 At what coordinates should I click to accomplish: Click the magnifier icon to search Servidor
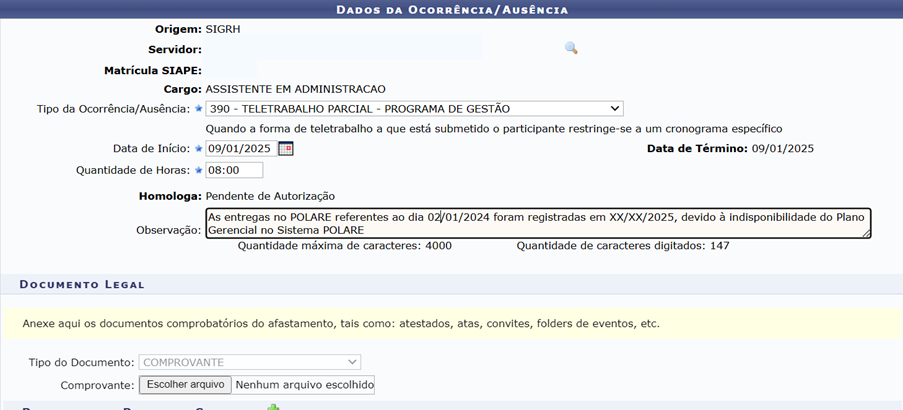tap(571, 48)
